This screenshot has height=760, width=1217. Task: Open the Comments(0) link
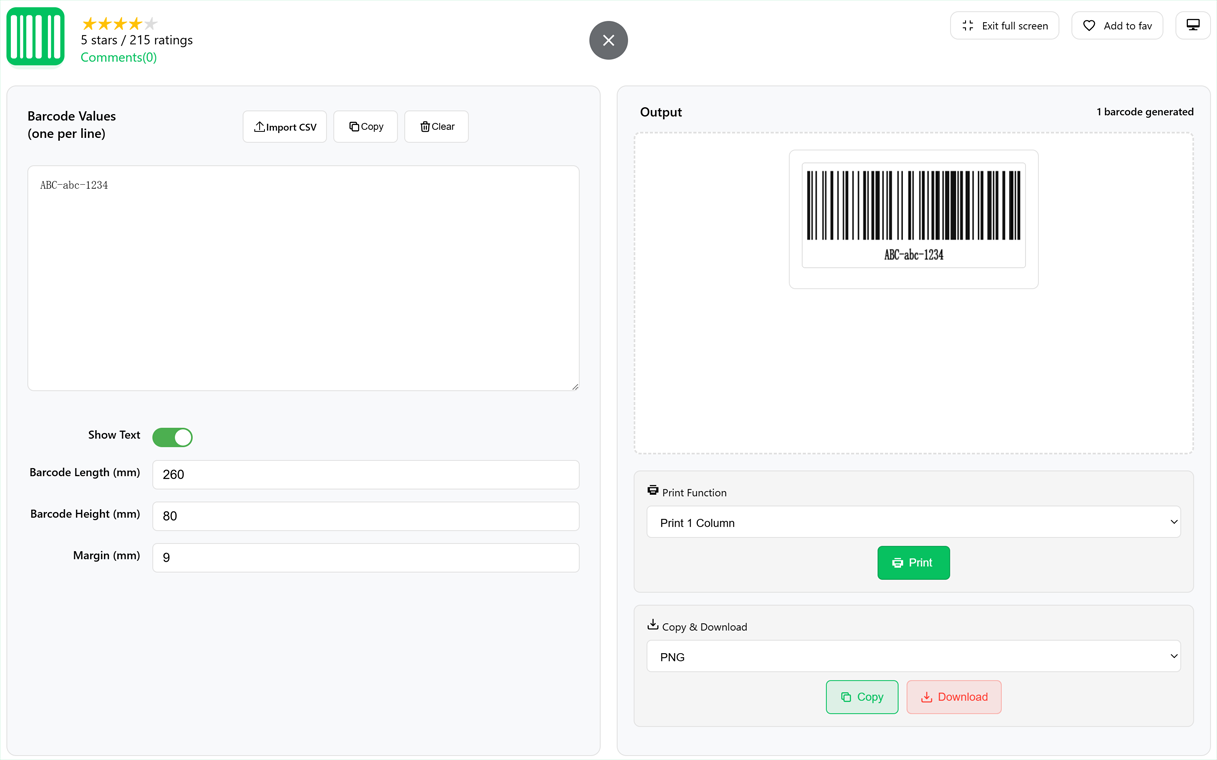coord(118,57)
